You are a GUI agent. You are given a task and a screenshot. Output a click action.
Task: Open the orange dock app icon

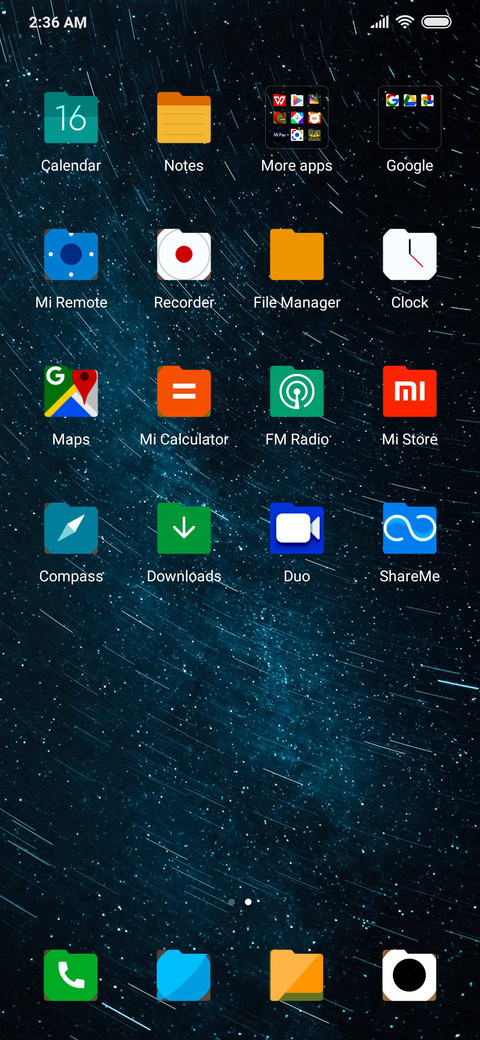tap(296, 975)
